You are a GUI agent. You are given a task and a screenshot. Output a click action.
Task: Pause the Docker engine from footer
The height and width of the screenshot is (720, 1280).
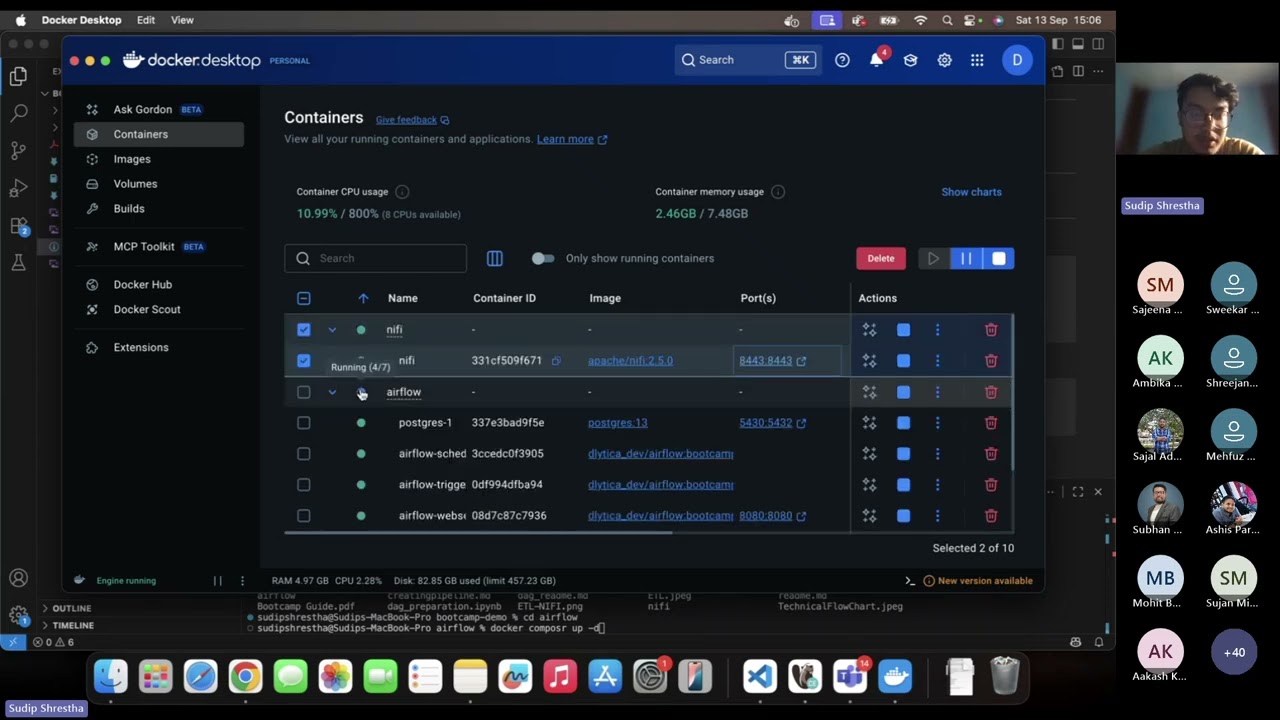[217, 581]
